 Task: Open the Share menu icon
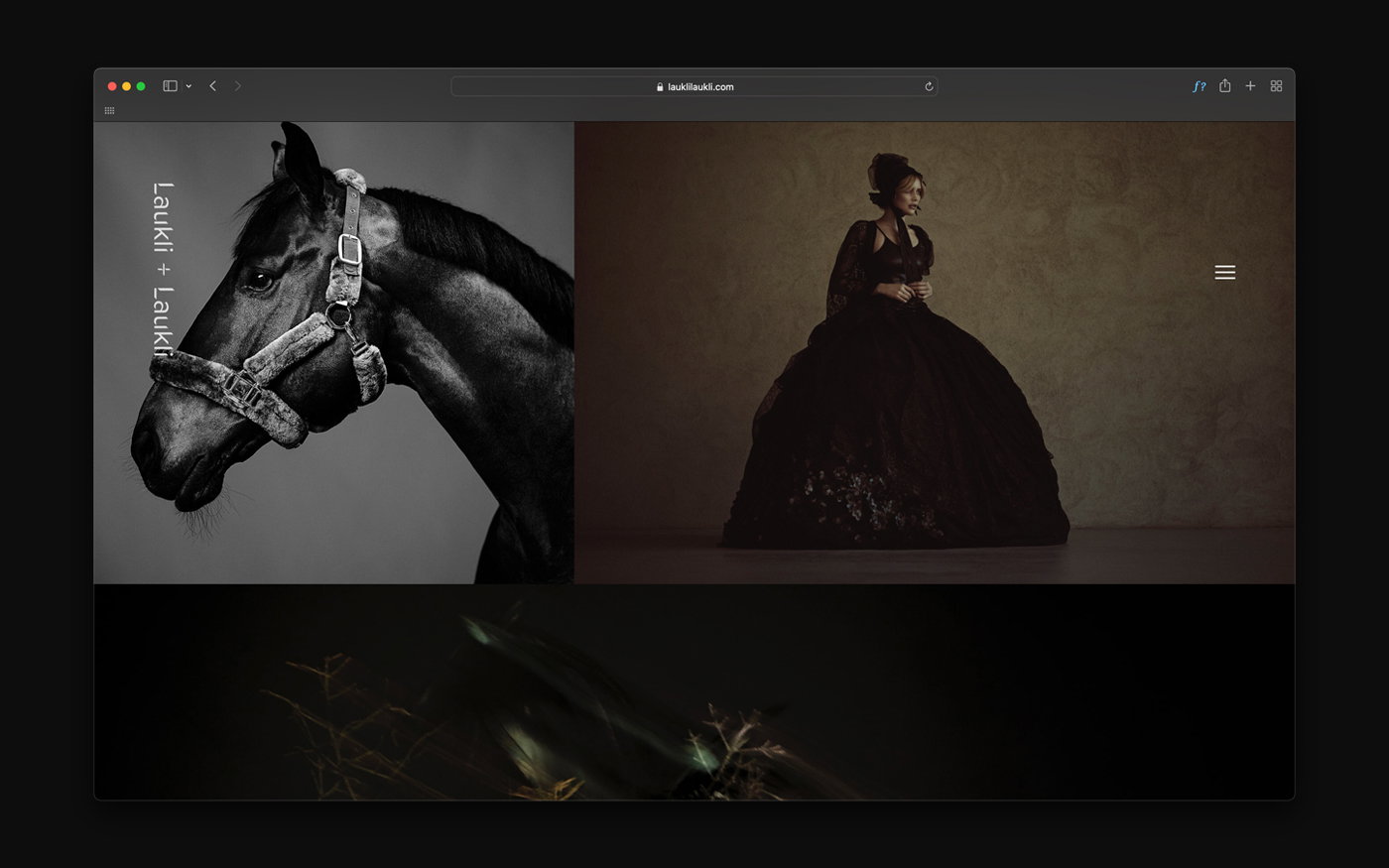point(1225,85)
